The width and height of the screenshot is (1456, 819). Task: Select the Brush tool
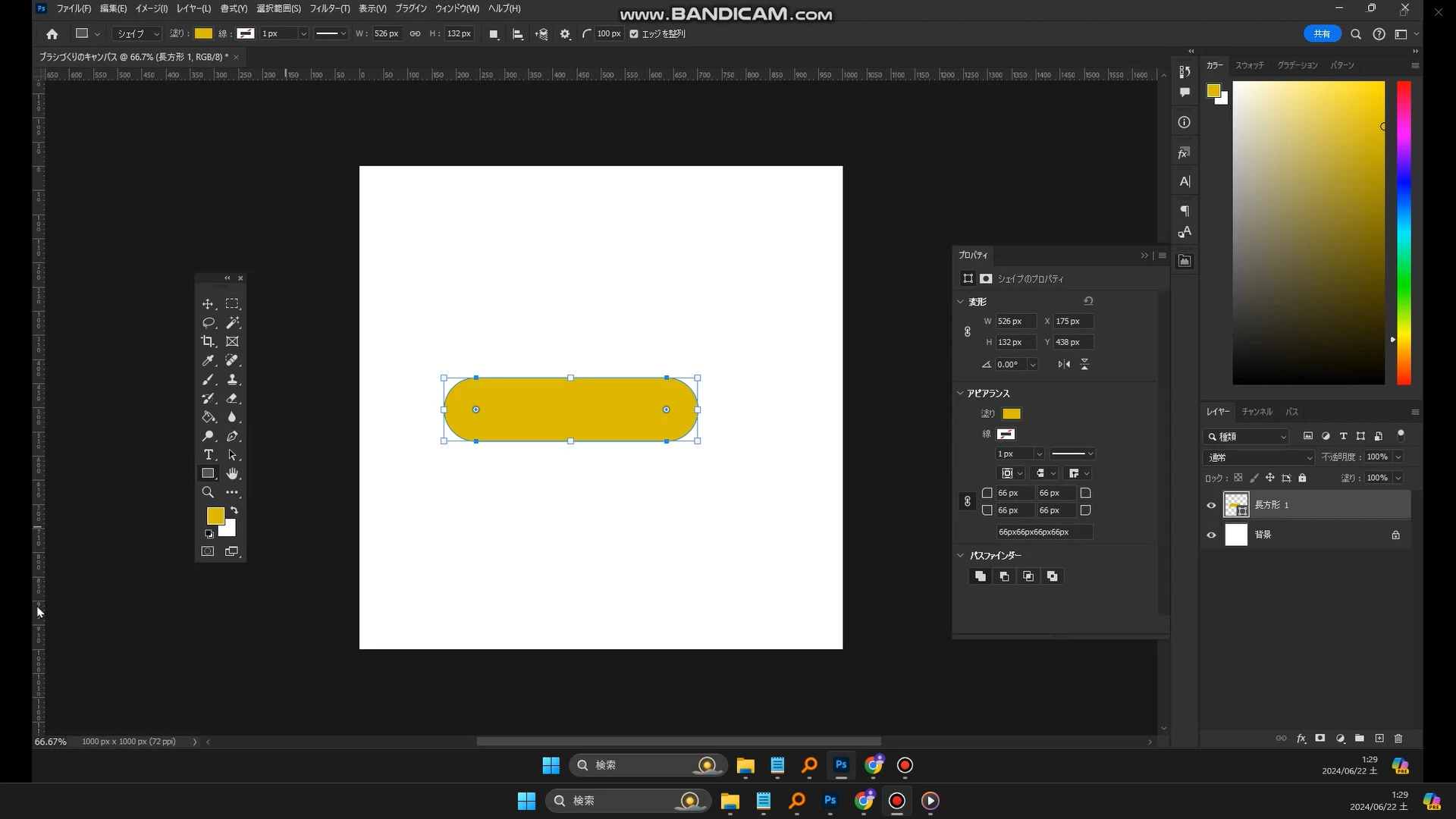click(208, 380)
